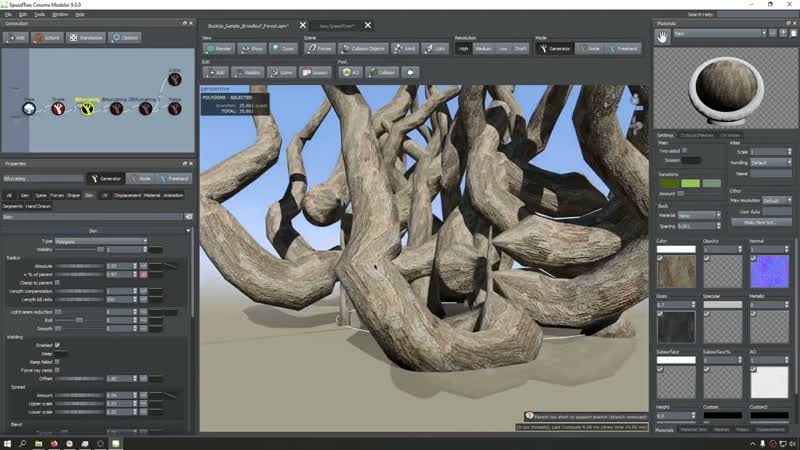Viewport: 800px width, 450px height.
Task: Select Medium resolution button
Action: point(483,48)
